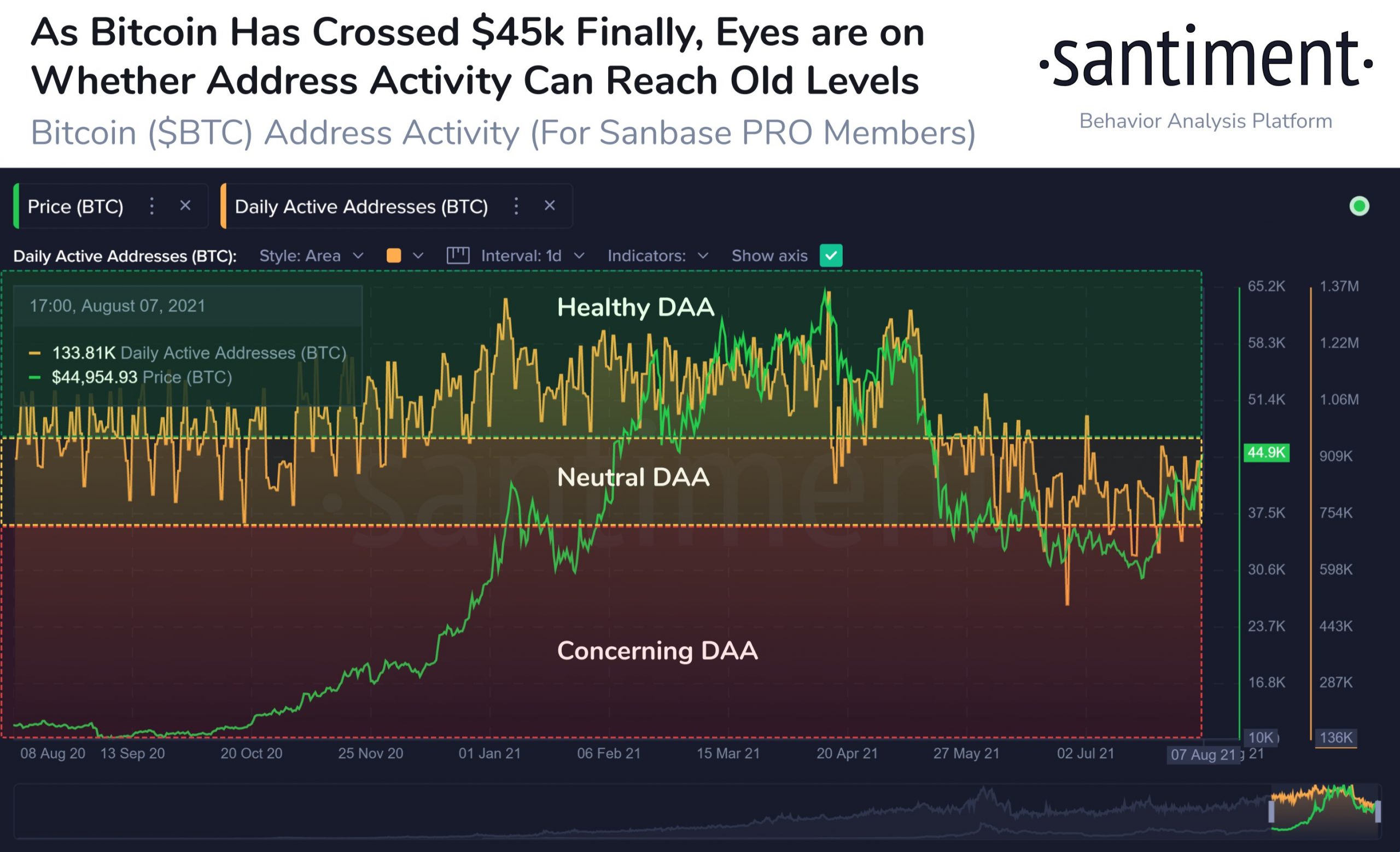Remove the Price (BTC) metric with its X

[x=185, y=206]
